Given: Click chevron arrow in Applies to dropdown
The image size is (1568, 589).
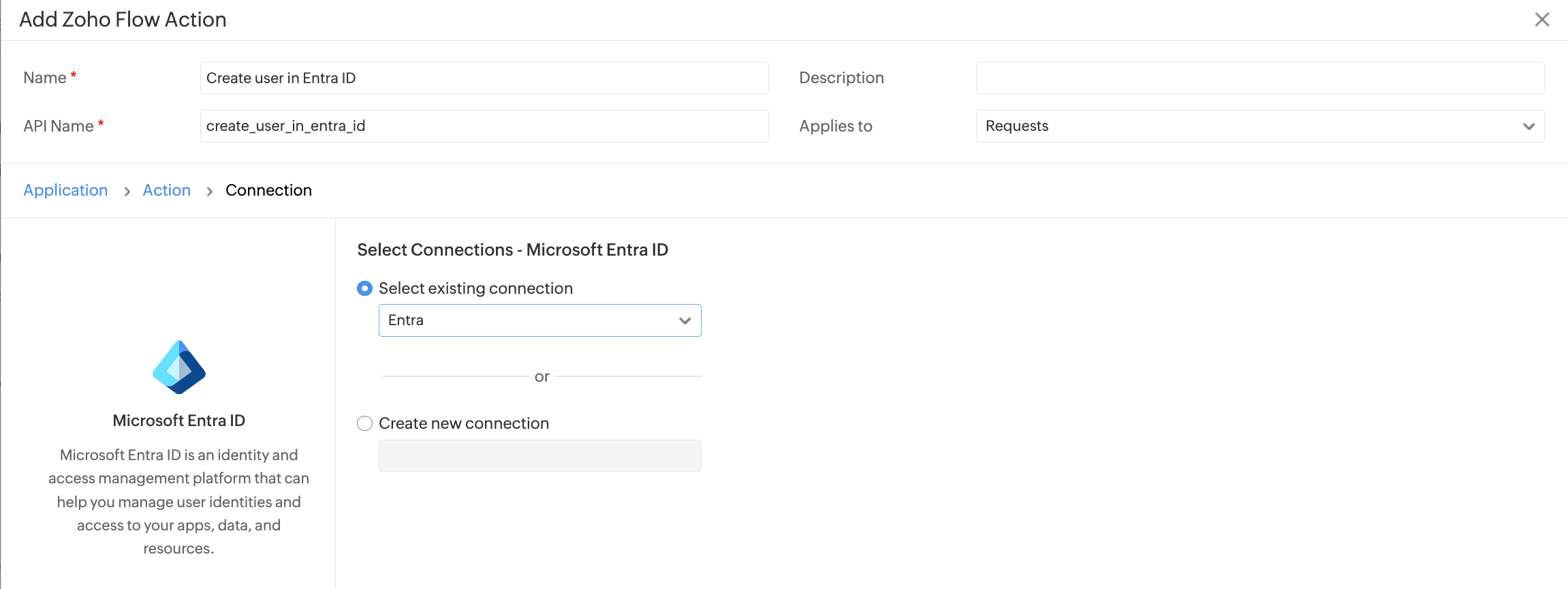Looking at the screenshot, I should [x=1528, y=127].
